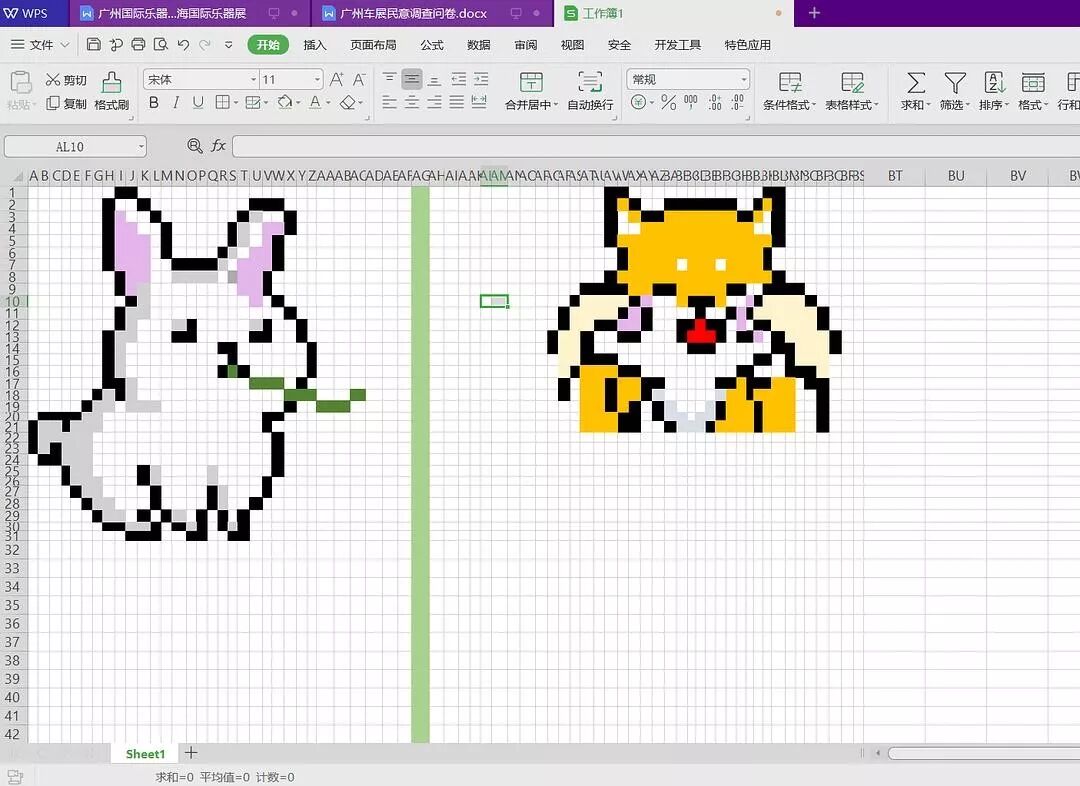
Task: Click the Font color A icon
Action: point(315,103)
